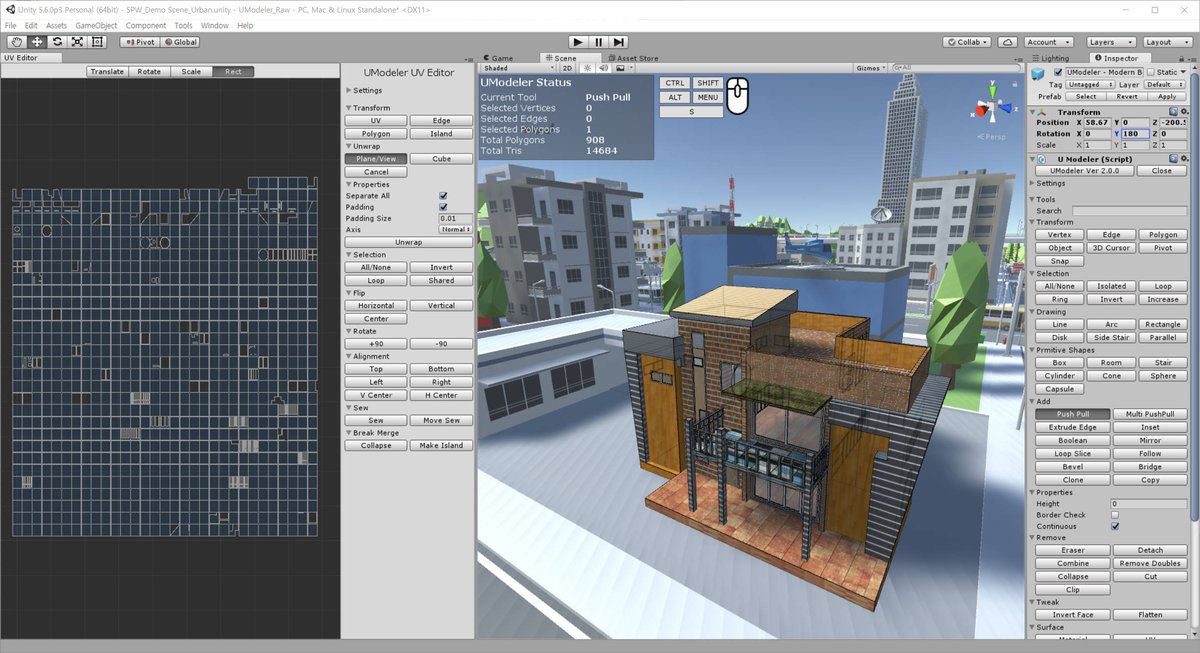Viewport: 1200px width, 653px height.
Task: Select the Hand tool in Unity toolbar
Action: point(16,42)
